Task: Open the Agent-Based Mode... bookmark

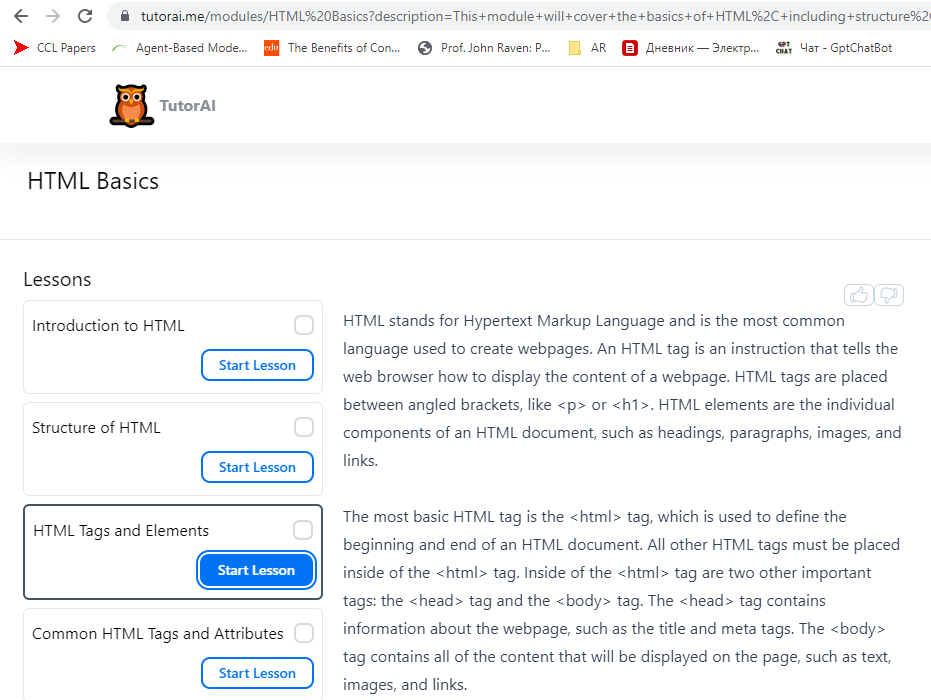Action: tap(180, 47)
